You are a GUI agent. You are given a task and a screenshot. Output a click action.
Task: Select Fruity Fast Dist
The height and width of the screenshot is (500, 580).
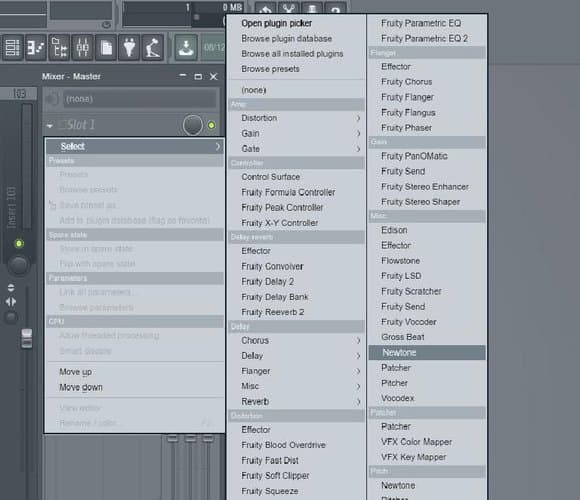[x=296, y=461]
